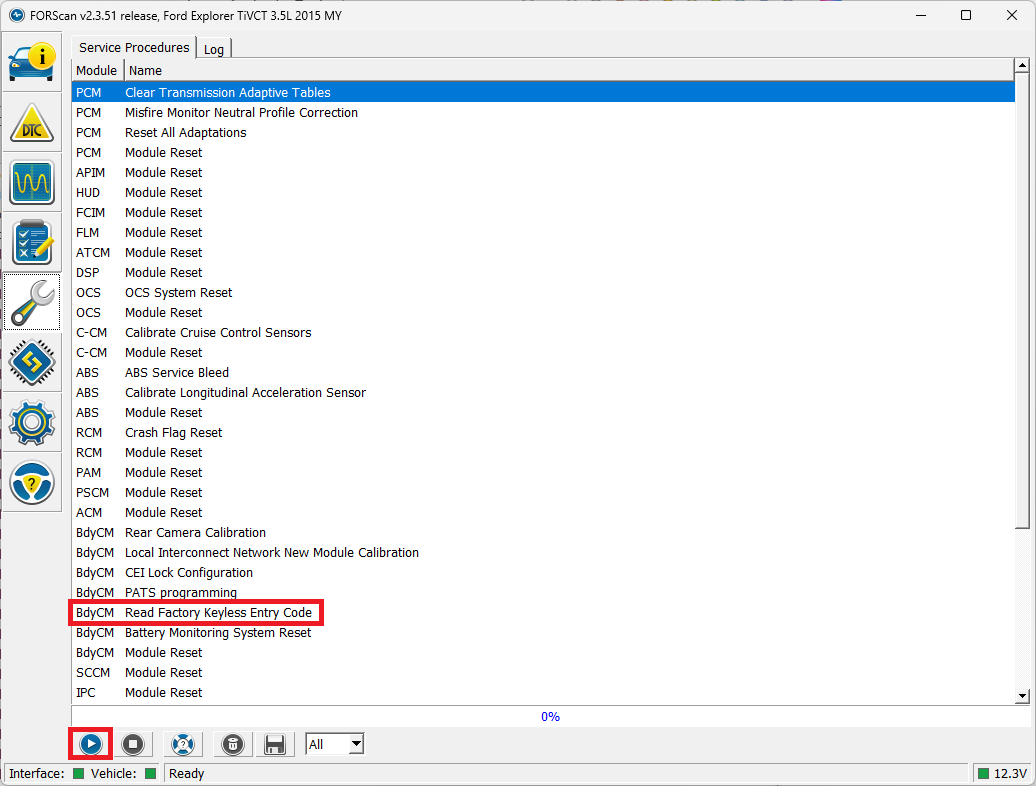
Task: Select the ABS Service Bleed procedure
Action: click(x=543, y=373)
